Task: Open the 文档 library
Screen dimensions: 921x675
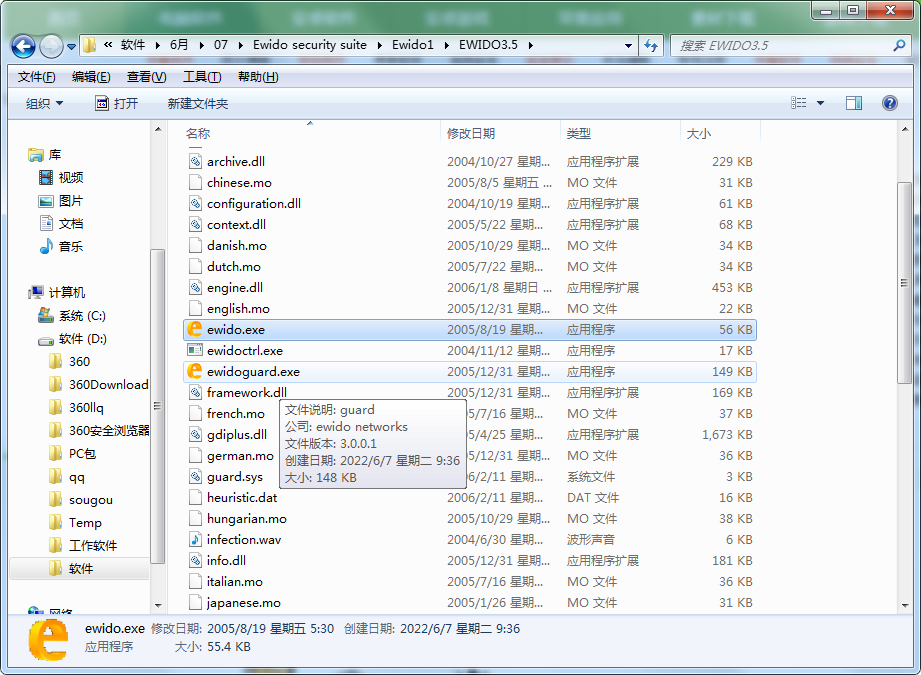Action: [61, 223]
